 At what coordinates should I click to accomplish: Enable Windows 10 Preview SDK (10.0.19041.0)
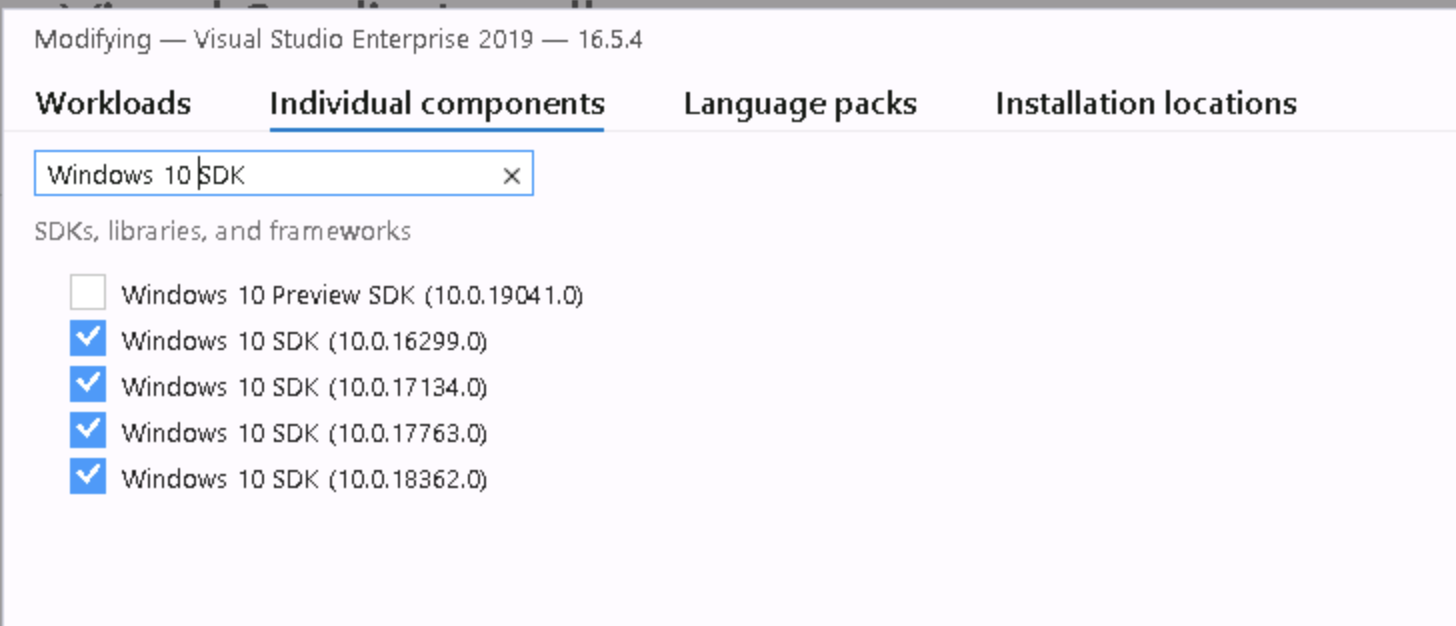[88, 292]
